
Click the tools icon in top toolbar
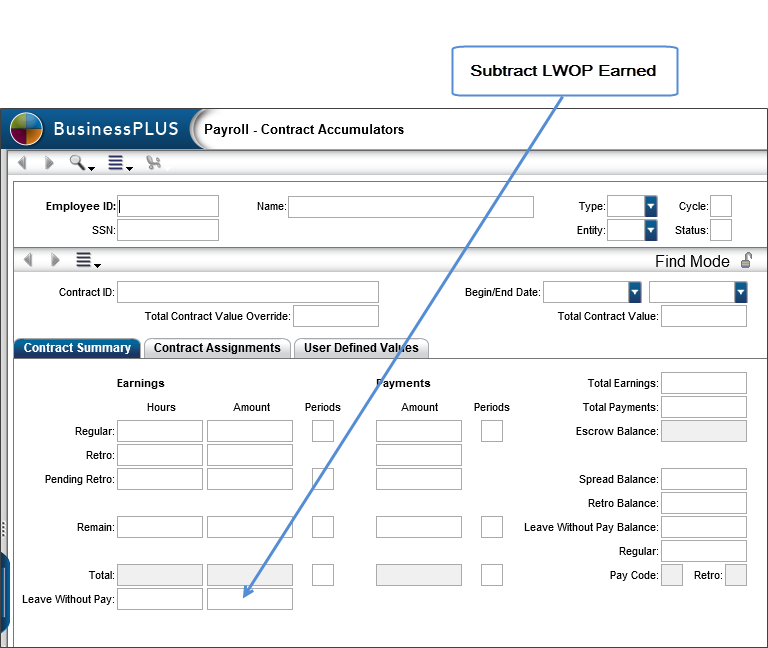(153, 163)
